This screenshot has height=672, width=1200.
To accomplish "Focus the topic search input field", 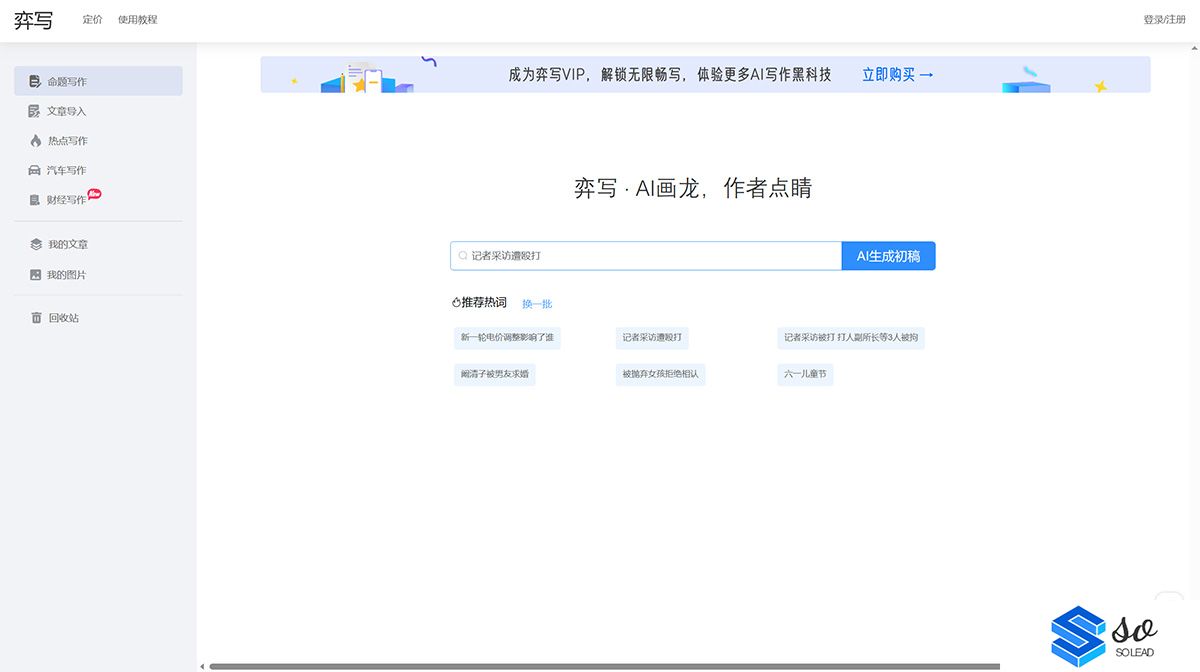I will [646, 256].
